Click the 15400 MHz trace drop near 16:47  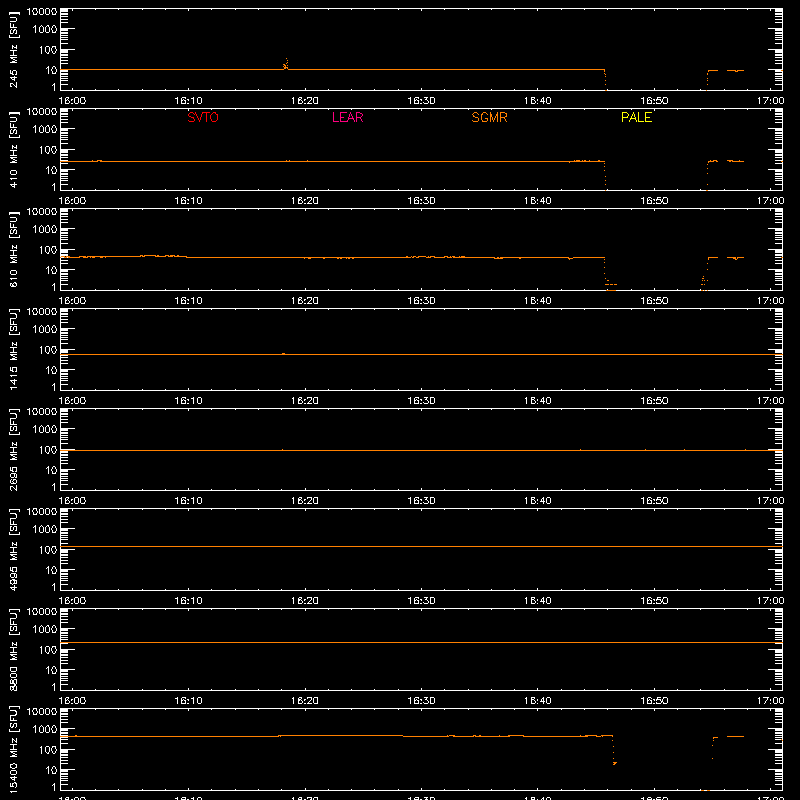point(614,750)
